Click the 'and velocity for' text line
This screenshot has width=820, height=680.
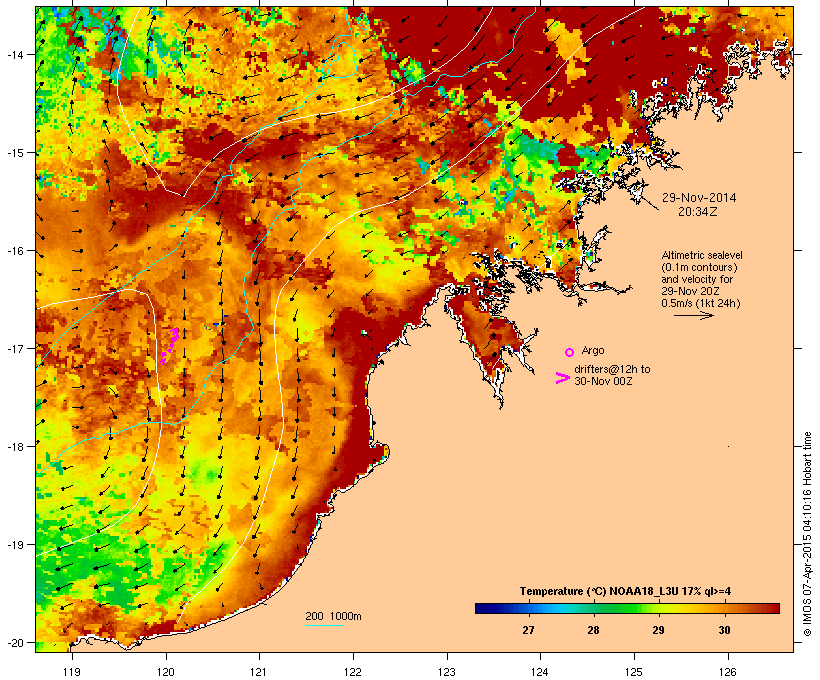pos(697,279)
